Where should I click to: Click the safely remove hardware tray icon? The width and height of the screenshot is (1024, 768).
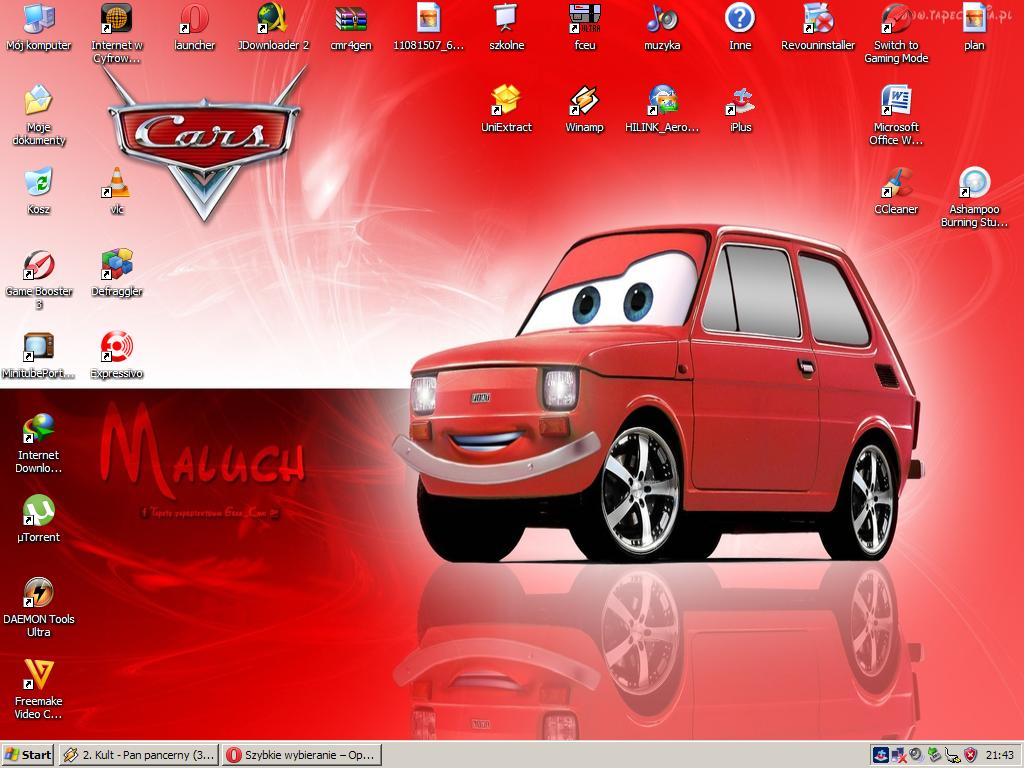click(935, 756)
